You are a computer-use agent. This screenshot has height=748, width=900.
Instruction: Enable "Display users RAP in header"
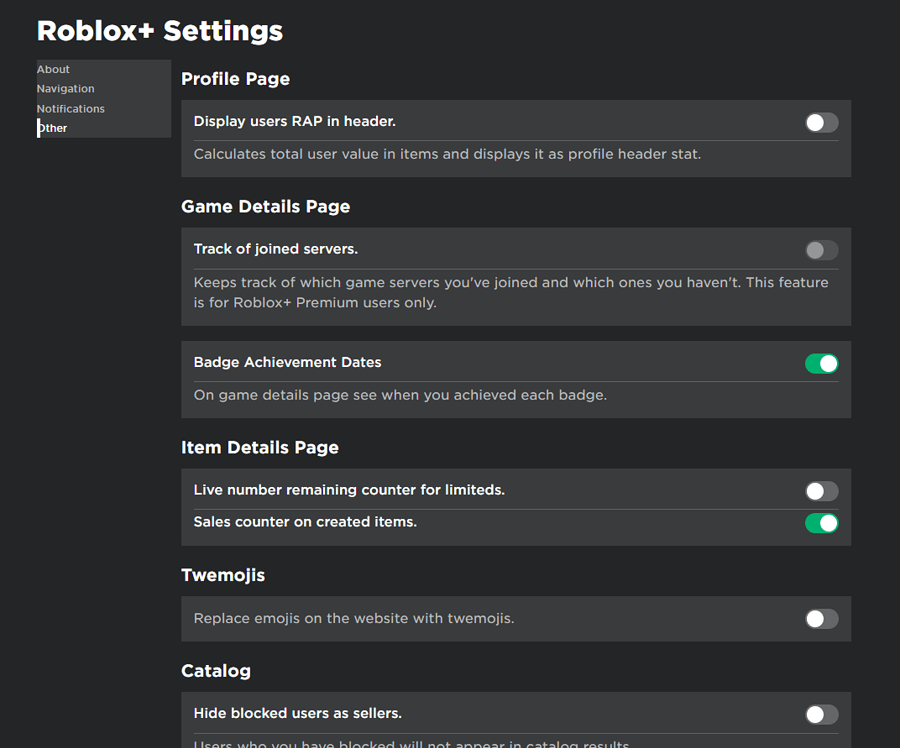pyautogui.click(x=821, y=121)
